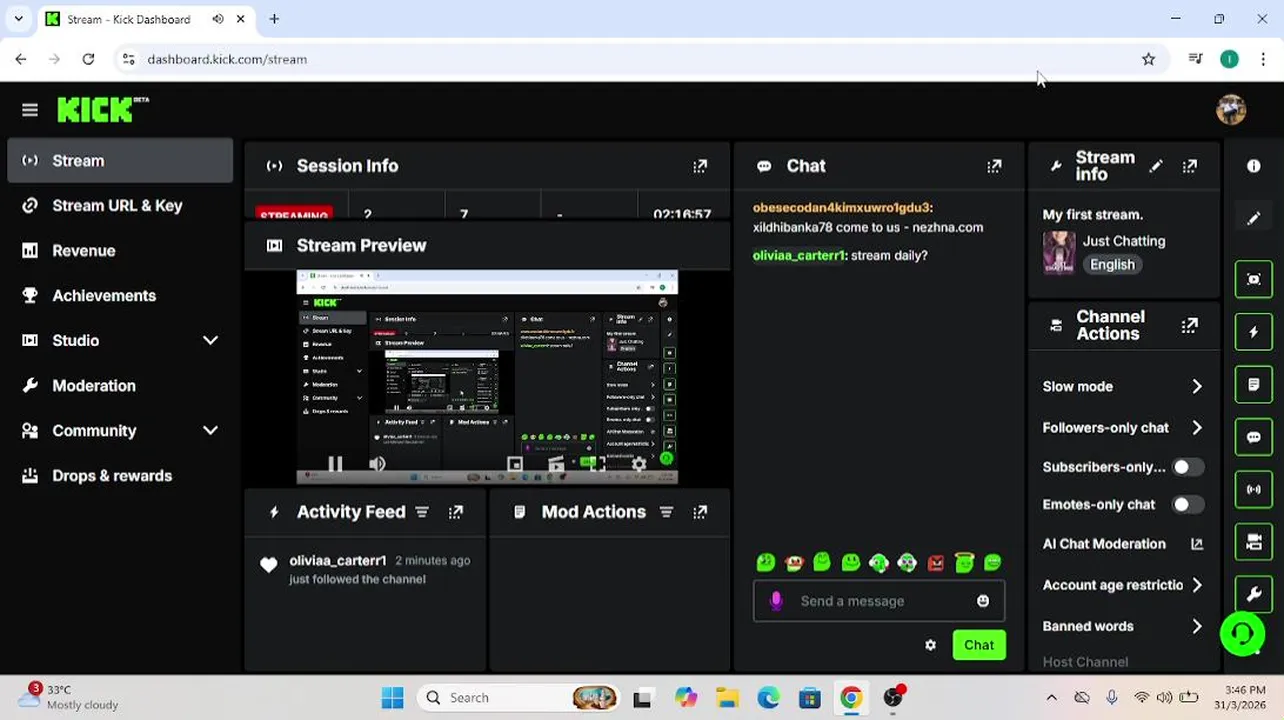Enter fullscreen on stream preview
The height and width of the screenshot is (720, 1284).
point(598,464)
